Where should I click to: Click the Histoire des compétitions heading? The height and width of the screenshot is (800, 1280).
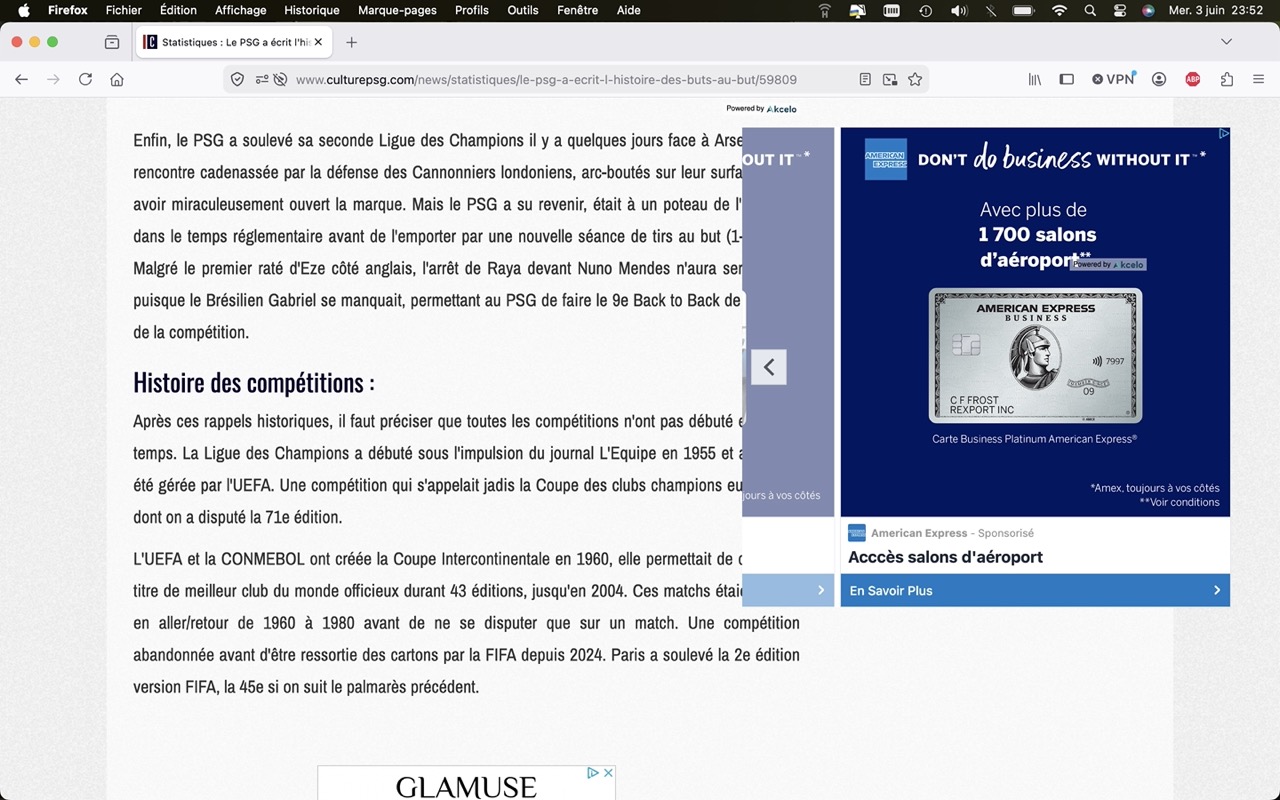click(254, 382)
